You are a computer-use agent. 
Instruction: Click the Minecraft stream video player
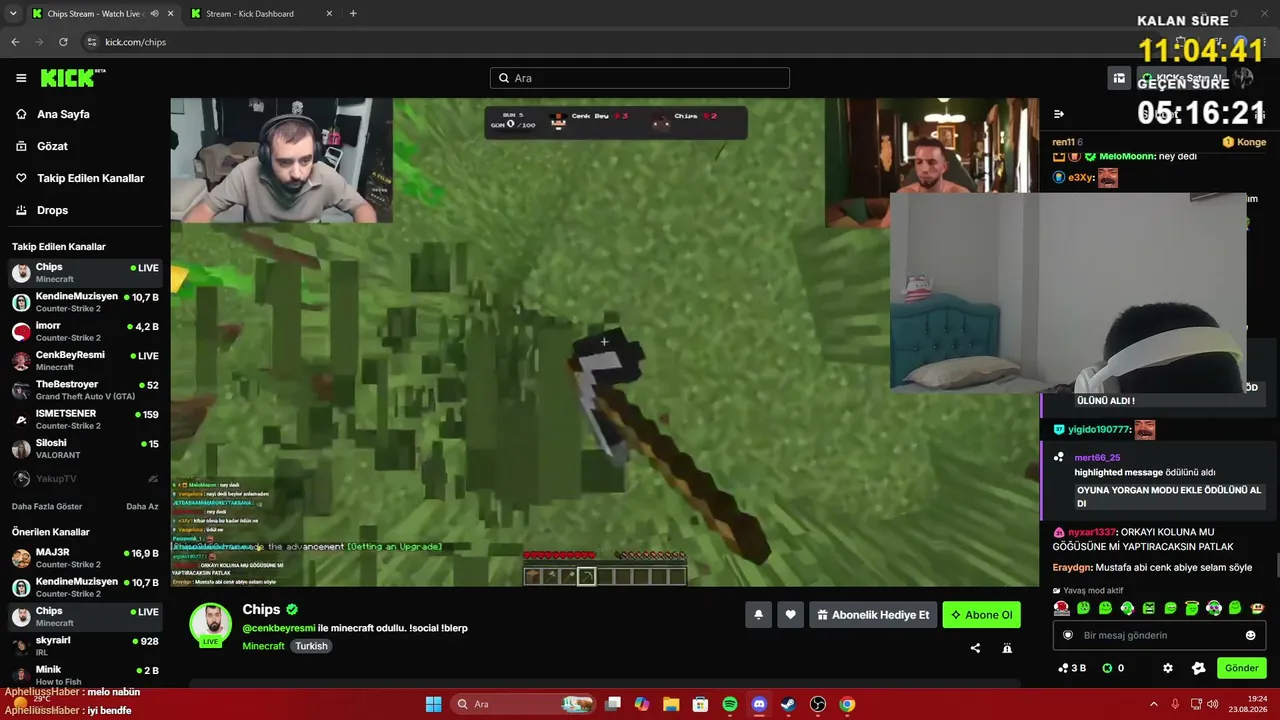(604, 342)
